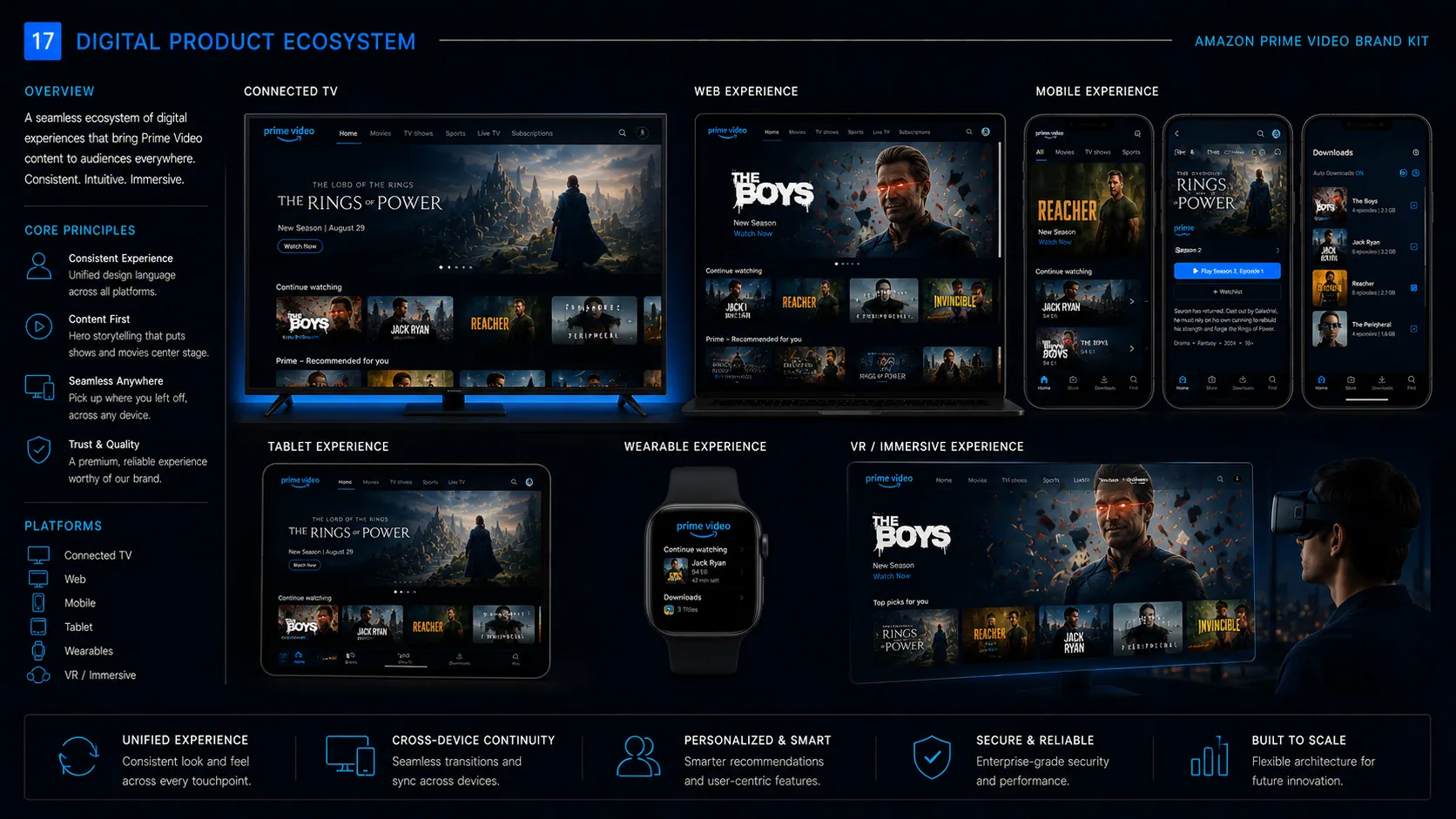Click the search icon on the web laptop screen

pyautogui.click(x=968, y=132)
